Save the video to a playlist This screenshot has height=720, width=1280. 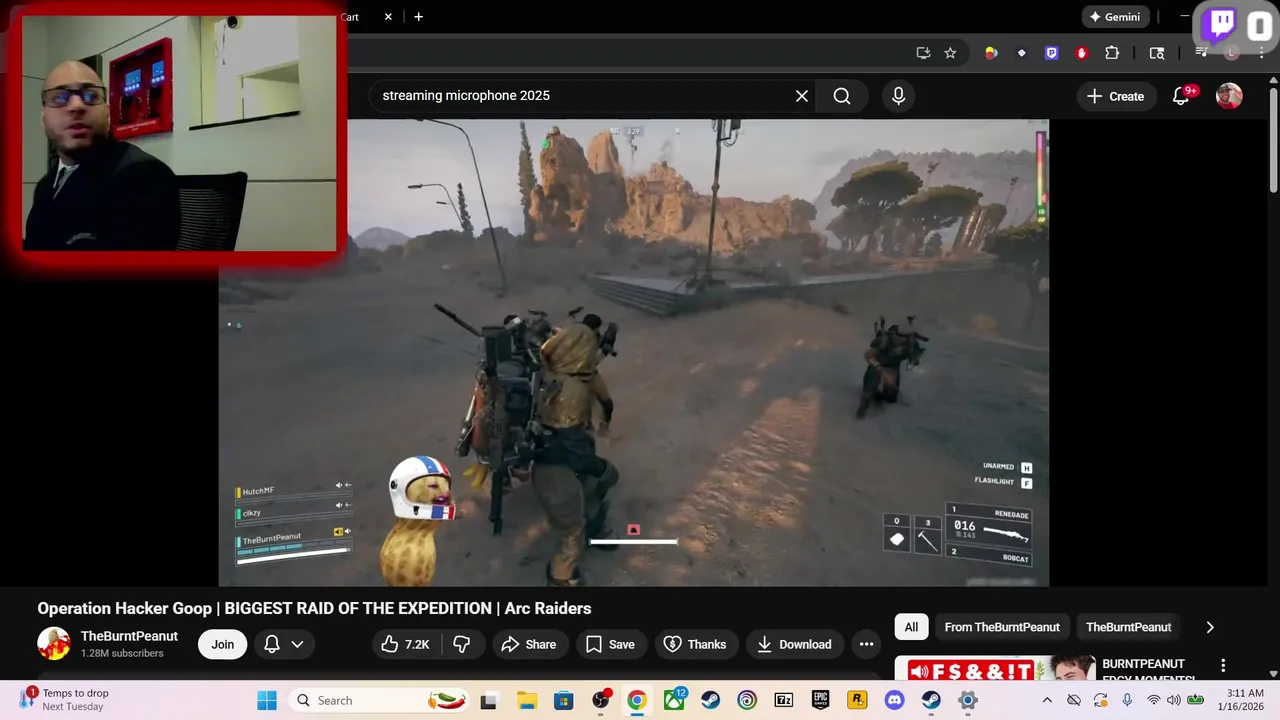610,645
